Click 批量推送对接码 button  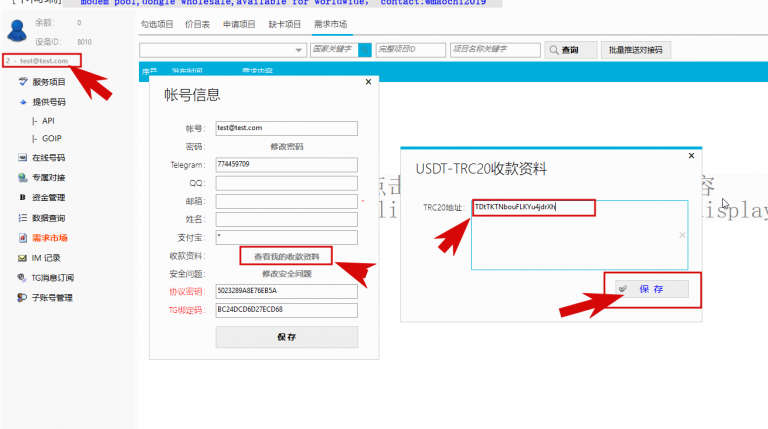tap(636, 50)
